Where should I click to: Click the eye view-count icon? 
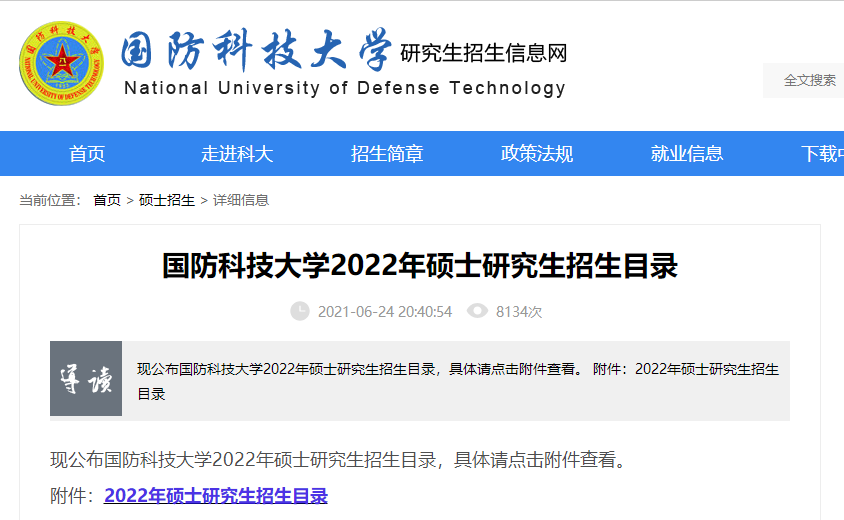[477, 311]
